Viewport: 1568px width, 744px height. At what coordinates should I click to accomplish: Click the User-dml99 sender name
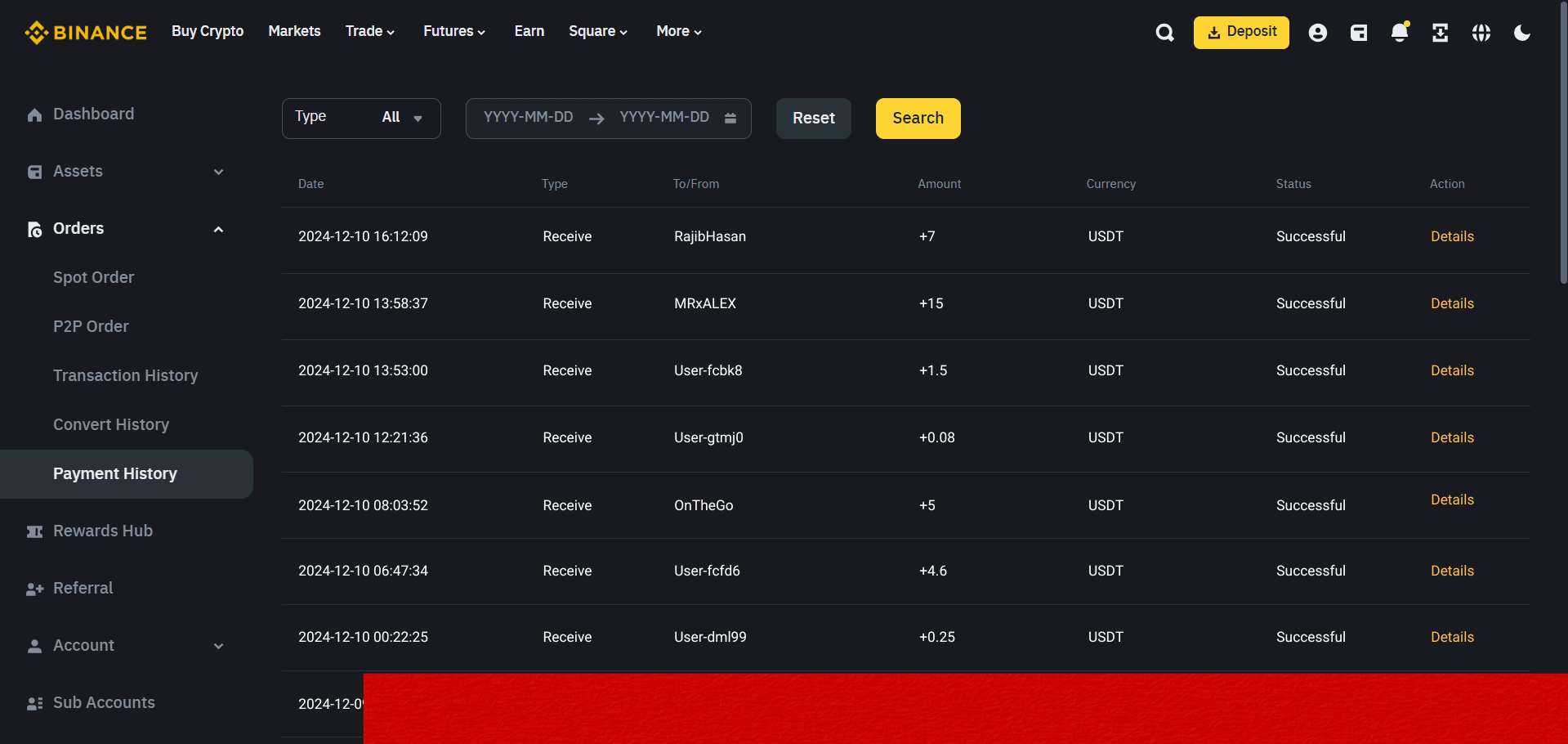(710, 637)
